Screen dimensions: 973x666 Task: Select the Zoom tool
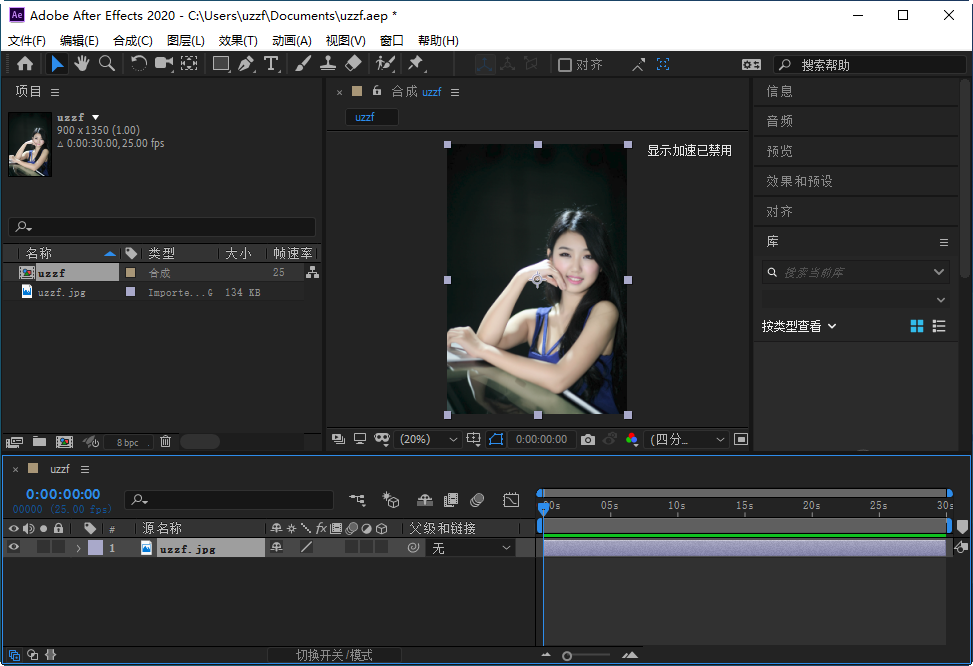(106, 63)
